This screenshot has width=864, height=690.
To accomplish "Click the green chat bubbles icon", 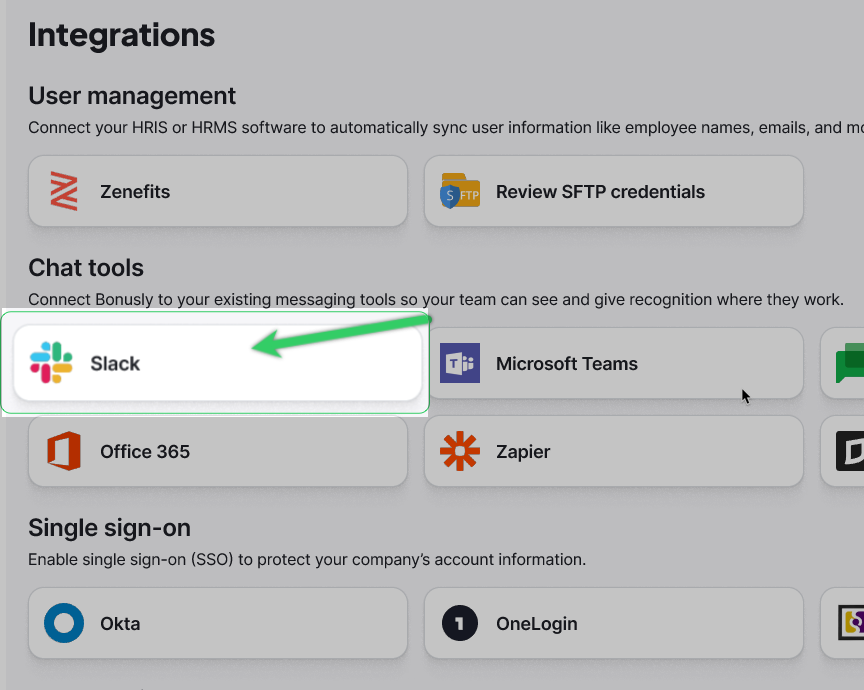I will [850, 363].
